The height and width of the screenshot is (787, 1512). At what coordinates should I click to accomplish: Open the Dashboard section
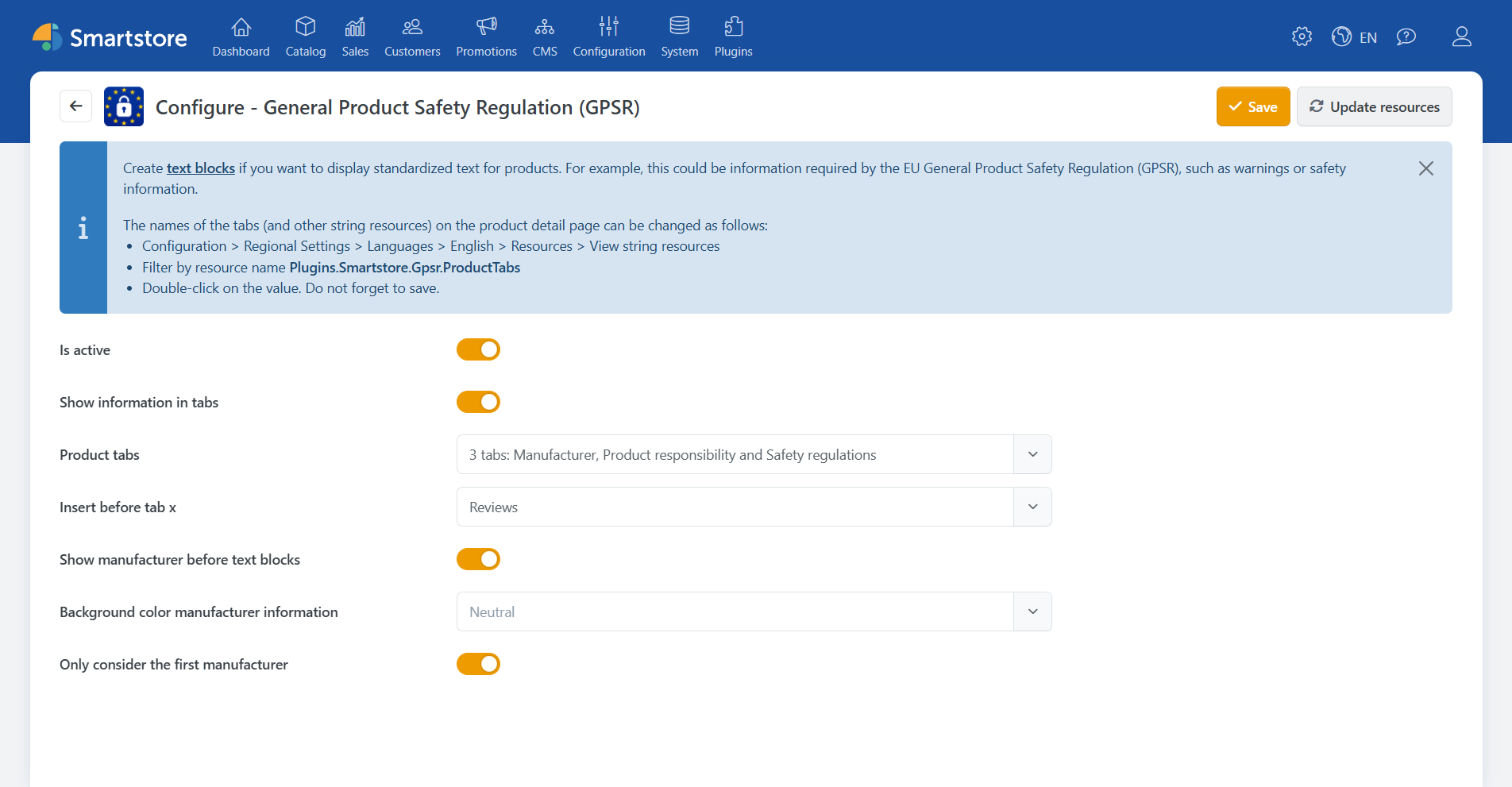pyautogui.click(x=241, y=37)
